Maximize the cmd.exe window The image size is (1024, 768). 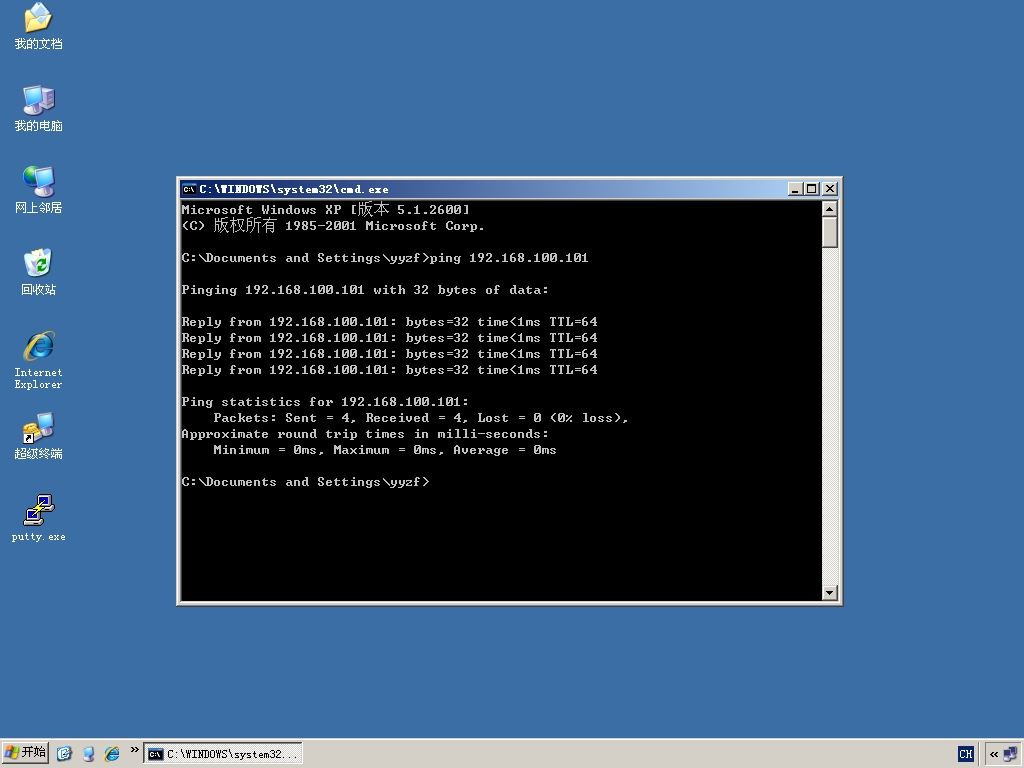click(811, 189)
